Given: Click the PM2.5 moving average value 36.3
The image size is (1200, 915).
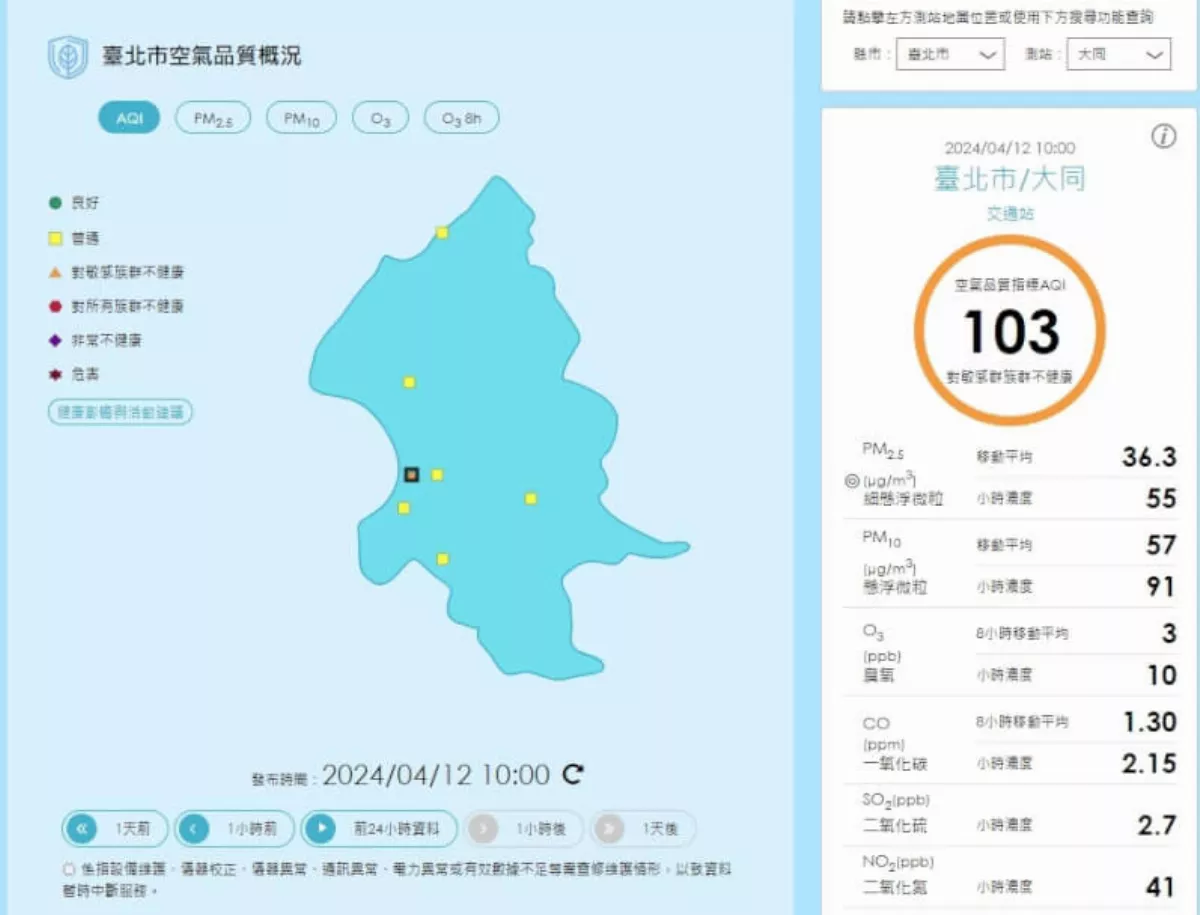Looking at the screenshot, I should click(1149, 457).
